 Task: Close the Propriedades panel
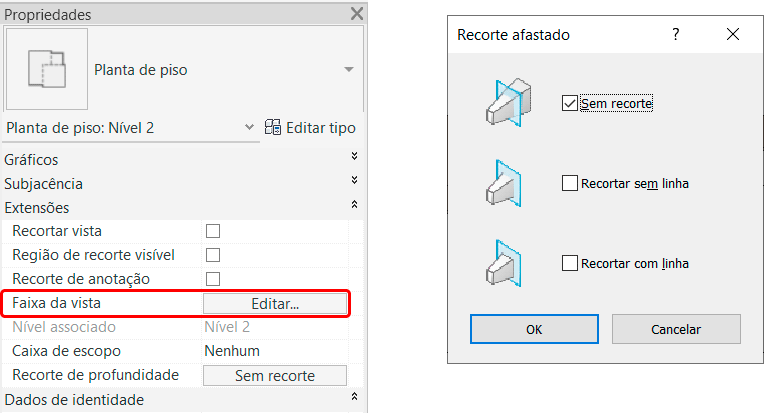(x=357, y=13)
